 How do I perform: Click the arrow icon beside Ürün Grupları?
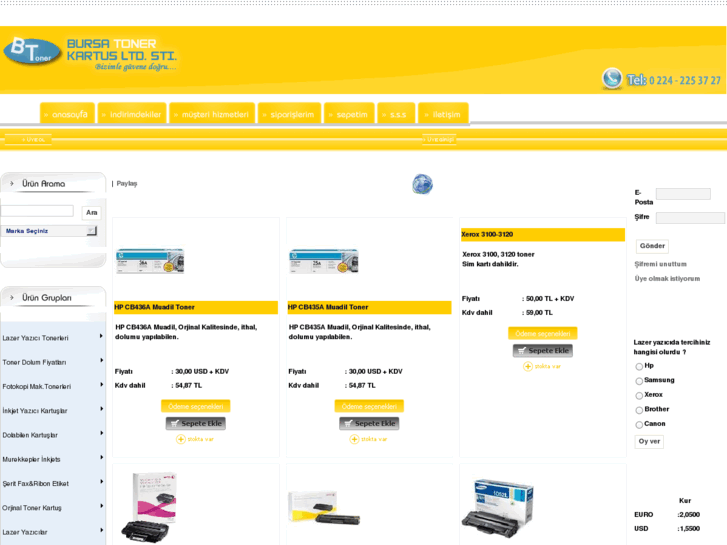click(12, 298)
